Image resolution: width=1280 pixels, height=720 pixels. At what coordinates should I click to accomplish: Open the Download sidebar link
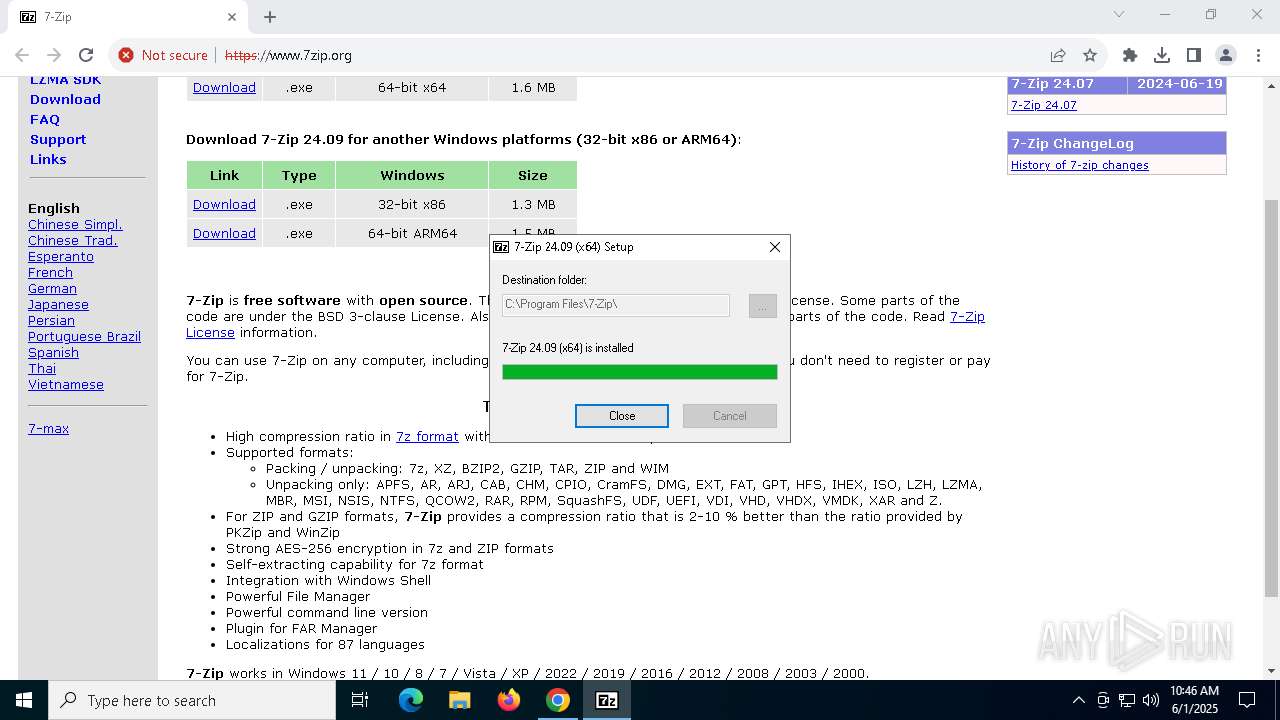click(65, 99)
